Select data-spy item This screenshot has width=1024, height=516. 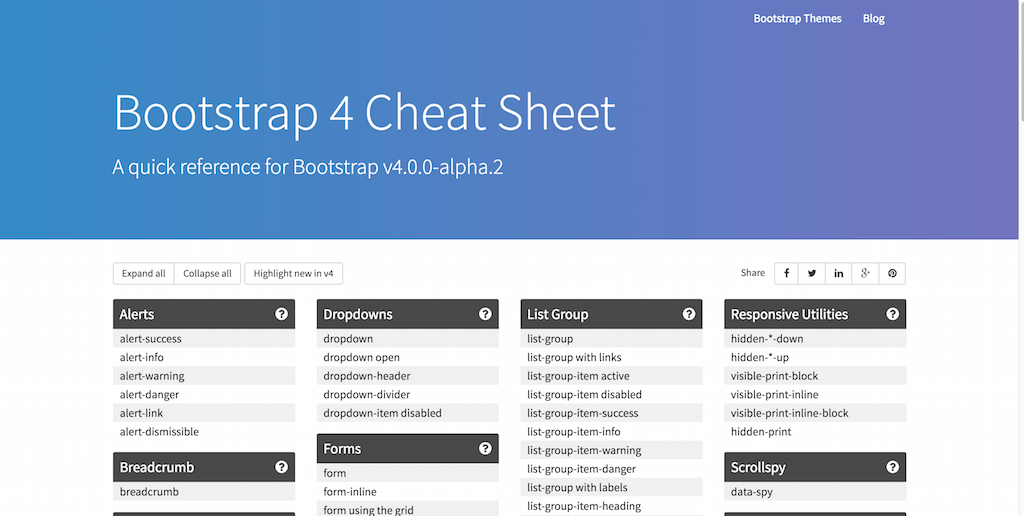815,492
